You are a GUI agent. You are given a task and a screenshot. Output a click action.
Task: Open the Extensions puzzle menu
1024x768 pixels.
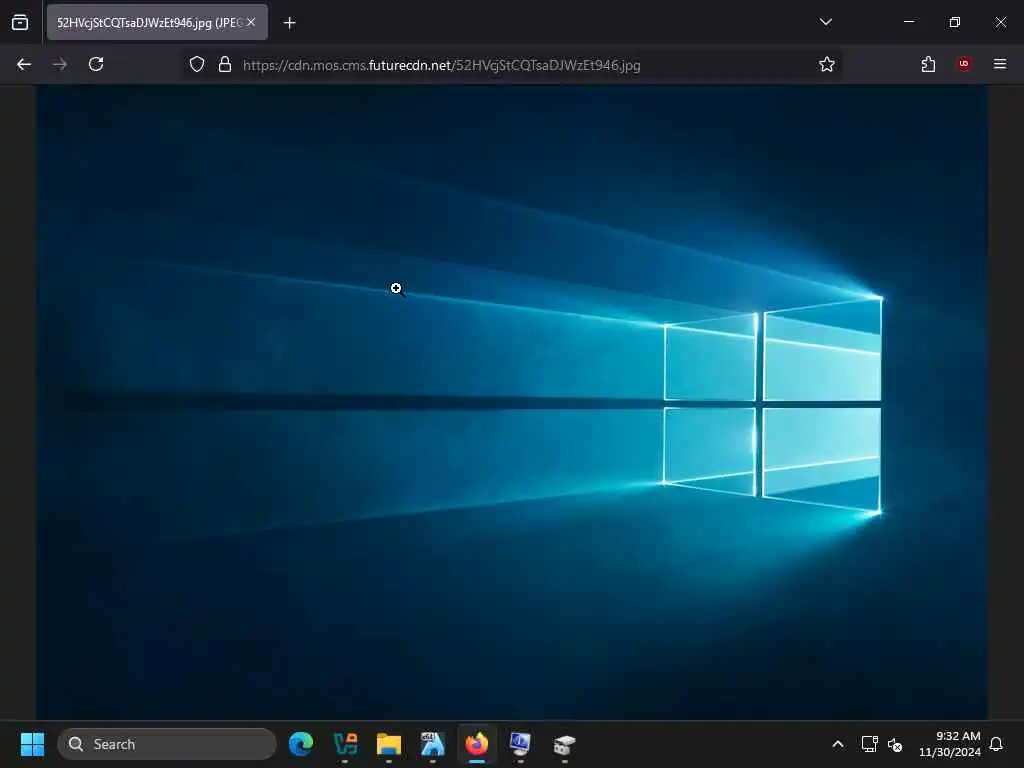pos(928,64)
